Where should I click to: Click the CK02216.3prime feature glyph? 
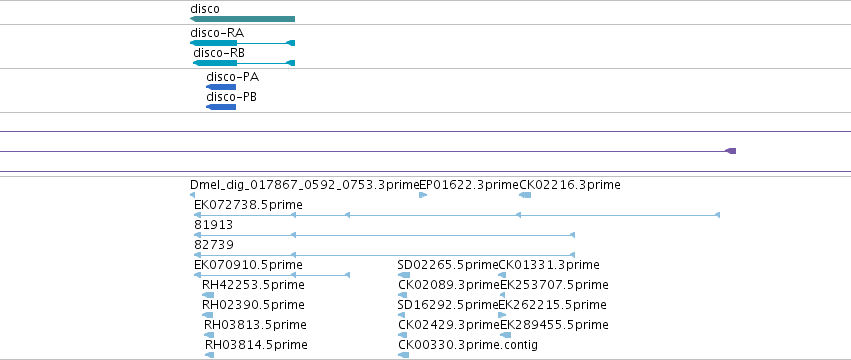click(x=525, y=195)
